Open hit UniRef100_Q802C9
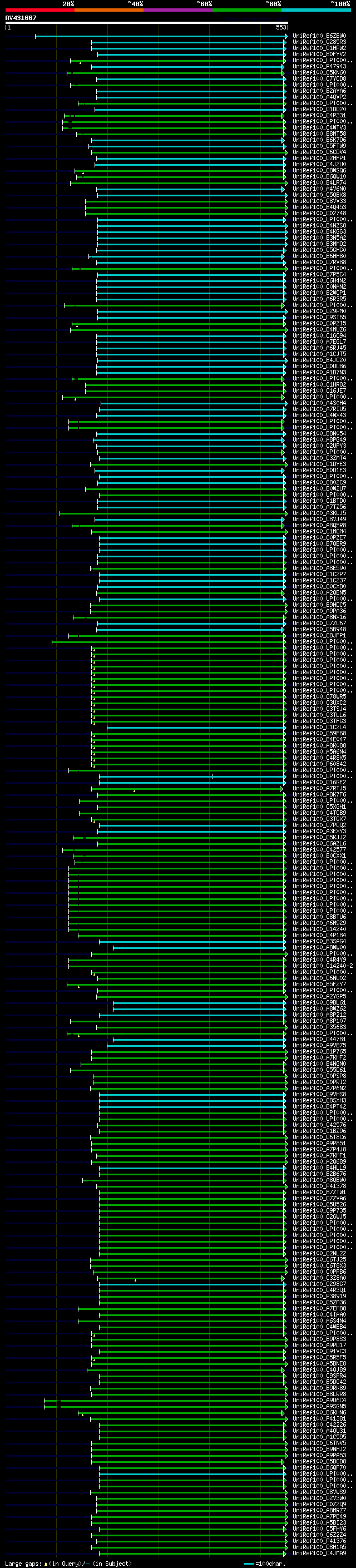 (319, 482)
